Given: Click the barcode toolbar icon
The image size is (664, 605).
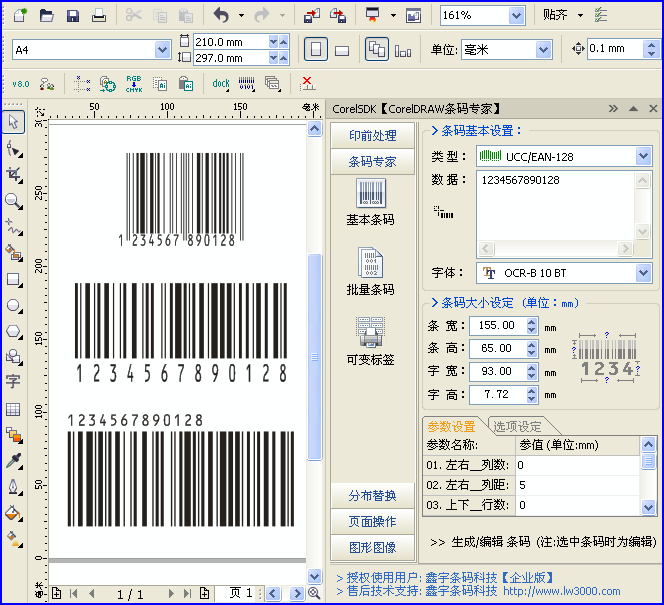Looking at the screenshot, I should 247,84.
